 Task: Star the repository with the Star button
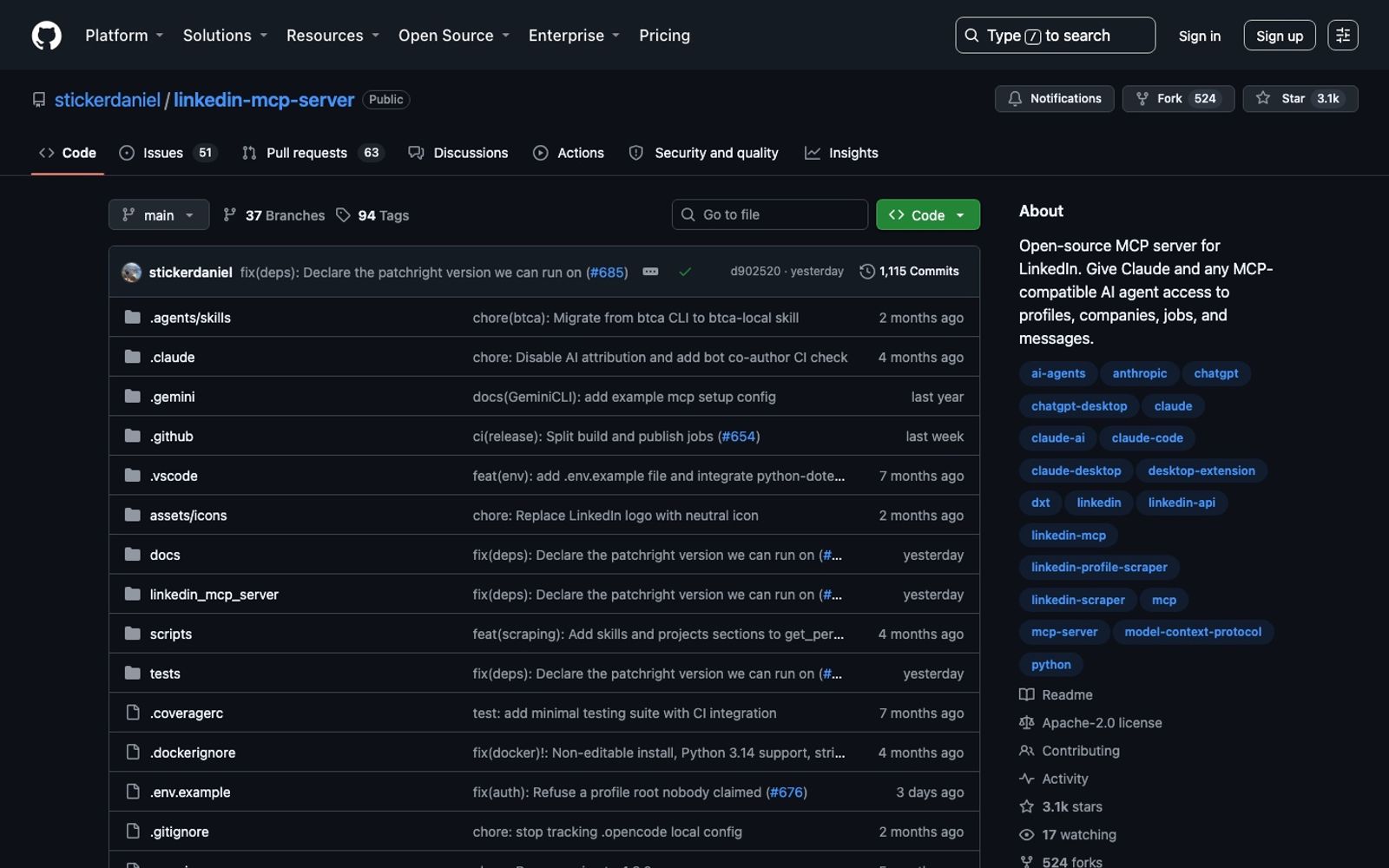click(1300, 98)
